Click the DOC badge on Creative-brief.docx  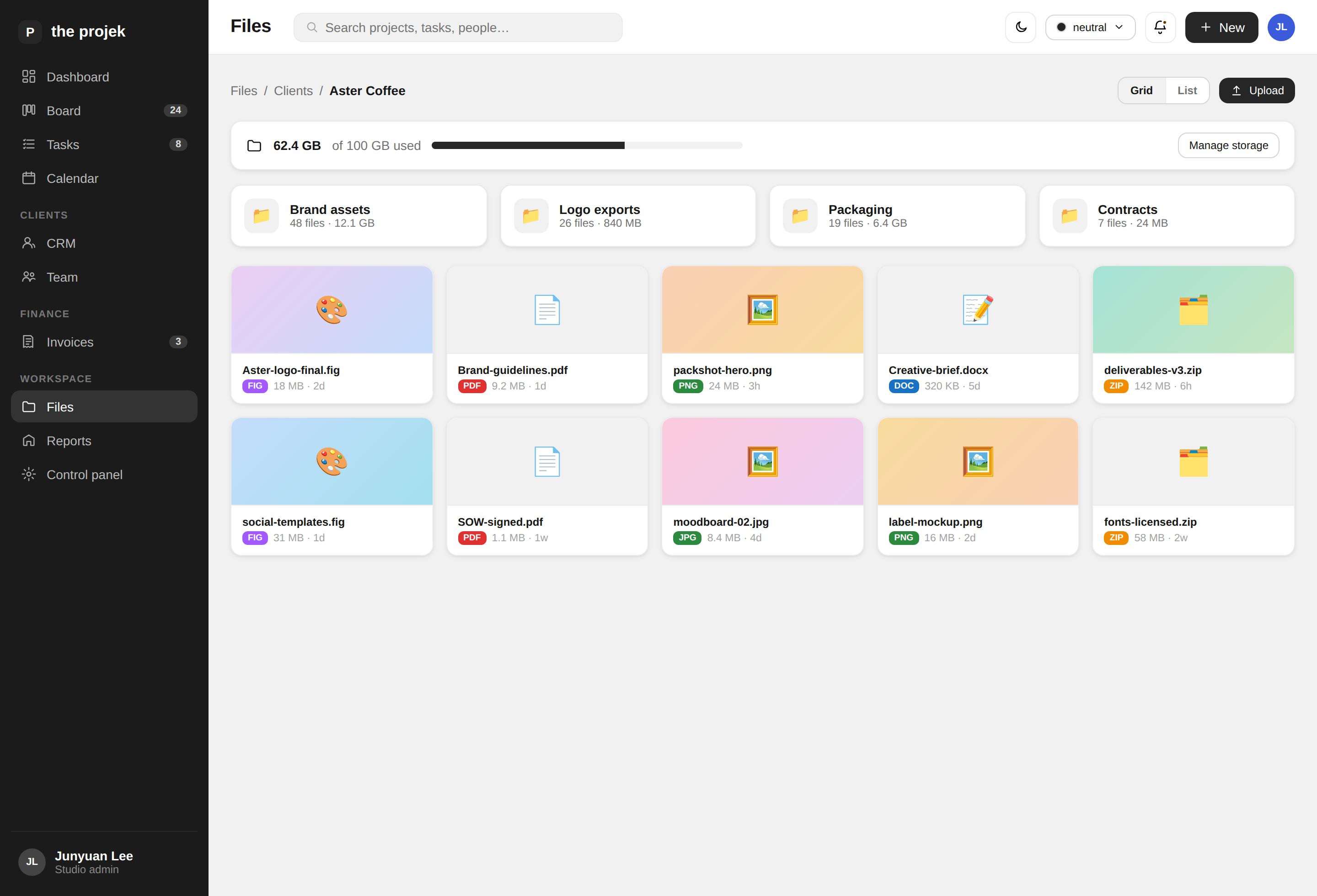pos(904,386)
